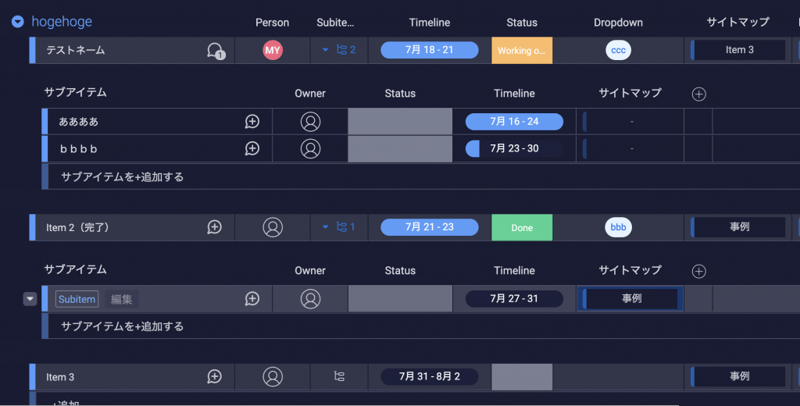Select the ccc dropdown tag

coord(618,50)
